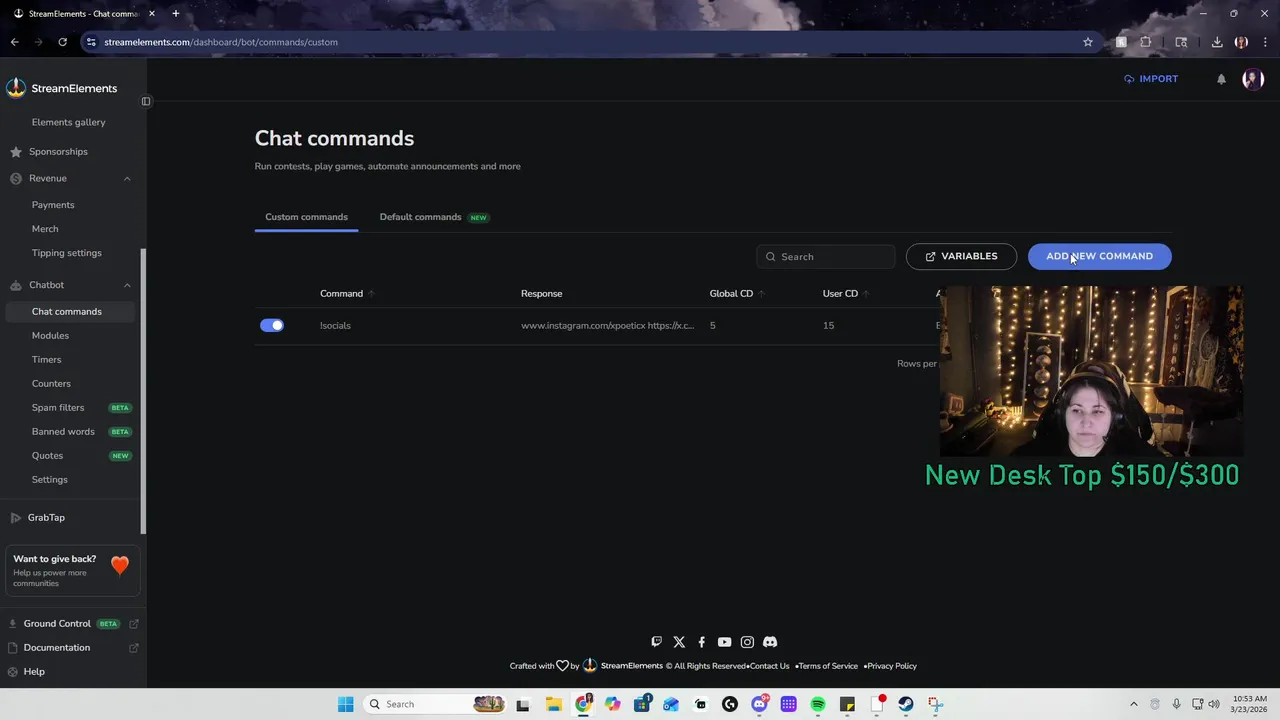
Task: Open the YouTube footer icon
Action: pyautogui.click(x=724, y=642)
